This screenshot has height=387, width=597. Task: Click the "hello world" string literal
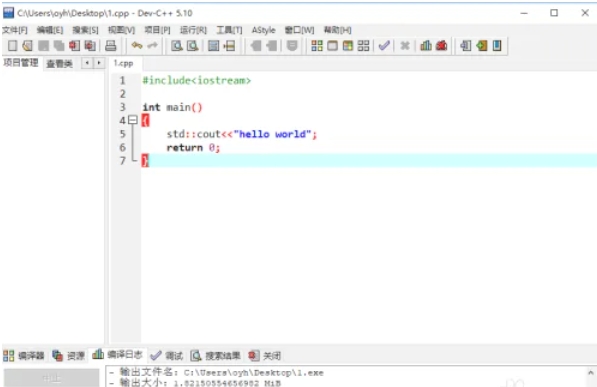(273, 134)
